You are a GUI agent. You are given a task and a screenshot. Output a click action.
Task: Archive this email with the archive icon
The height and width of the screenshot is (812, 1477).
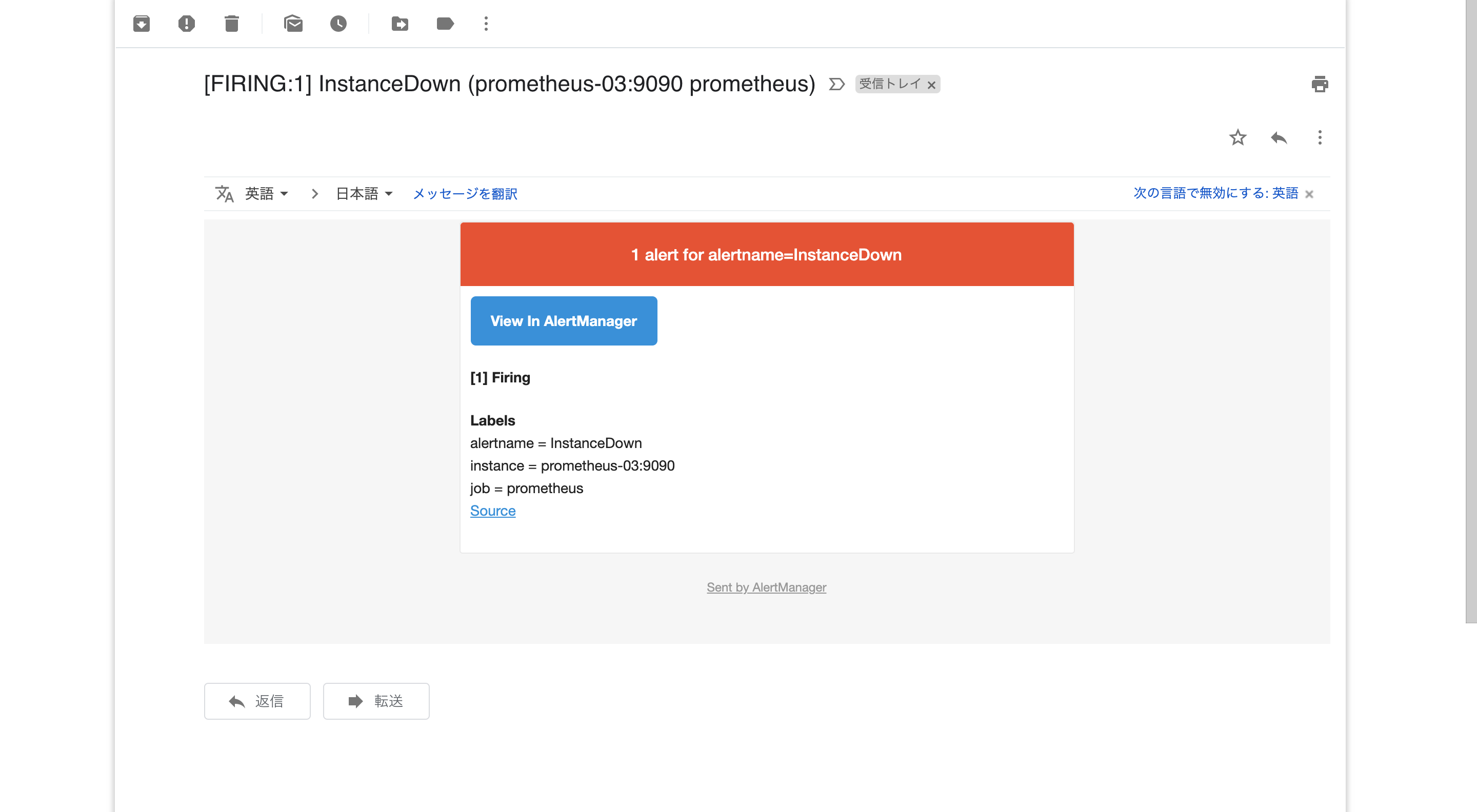[141, 24]
